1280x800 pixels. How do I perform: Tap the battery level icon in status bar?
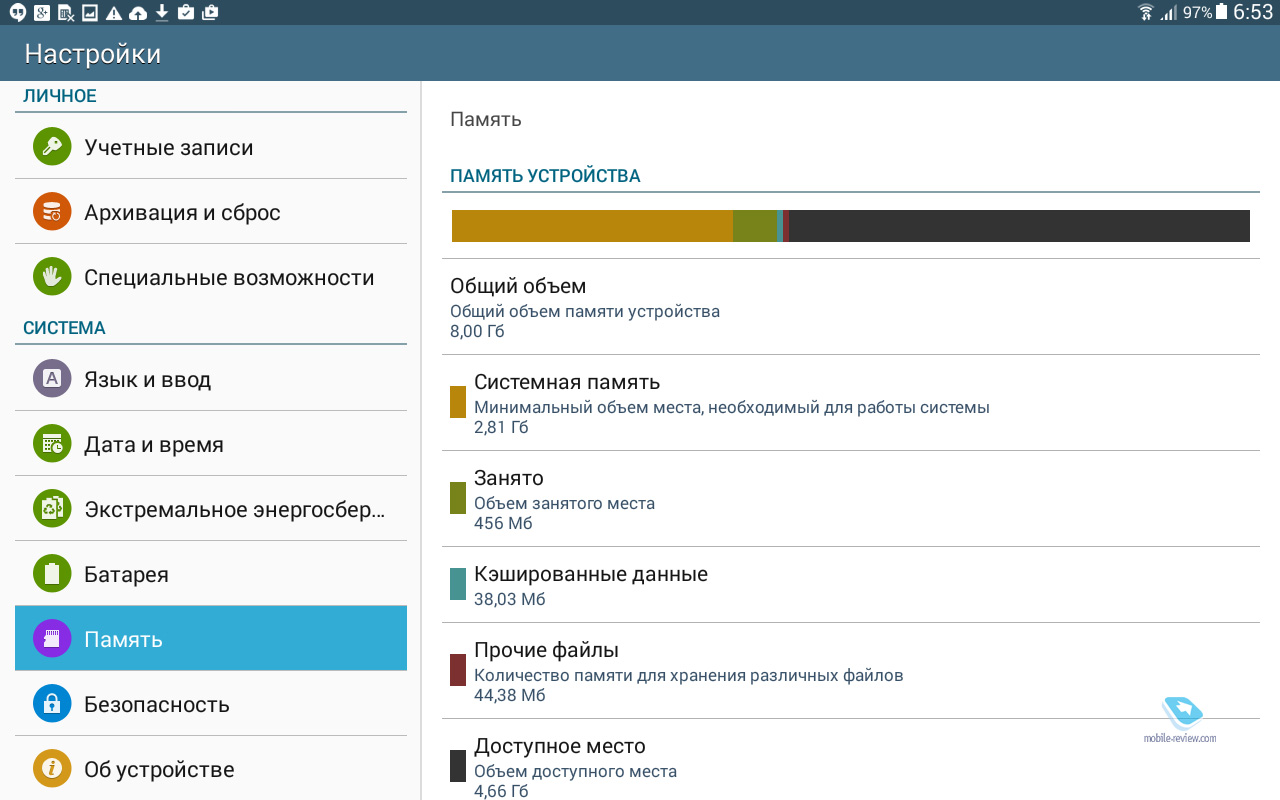pyautogui.click(x=1221, y=13)
